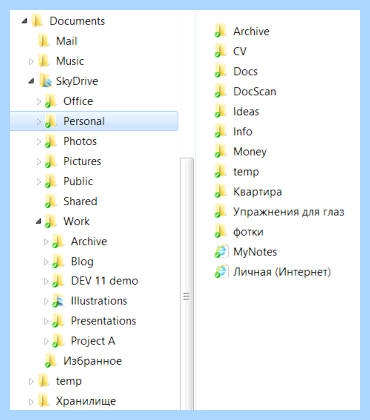This screenshot has height=420, width=370.
Task: Click the navigation pane scrollbar thumb
Action: 187,284
